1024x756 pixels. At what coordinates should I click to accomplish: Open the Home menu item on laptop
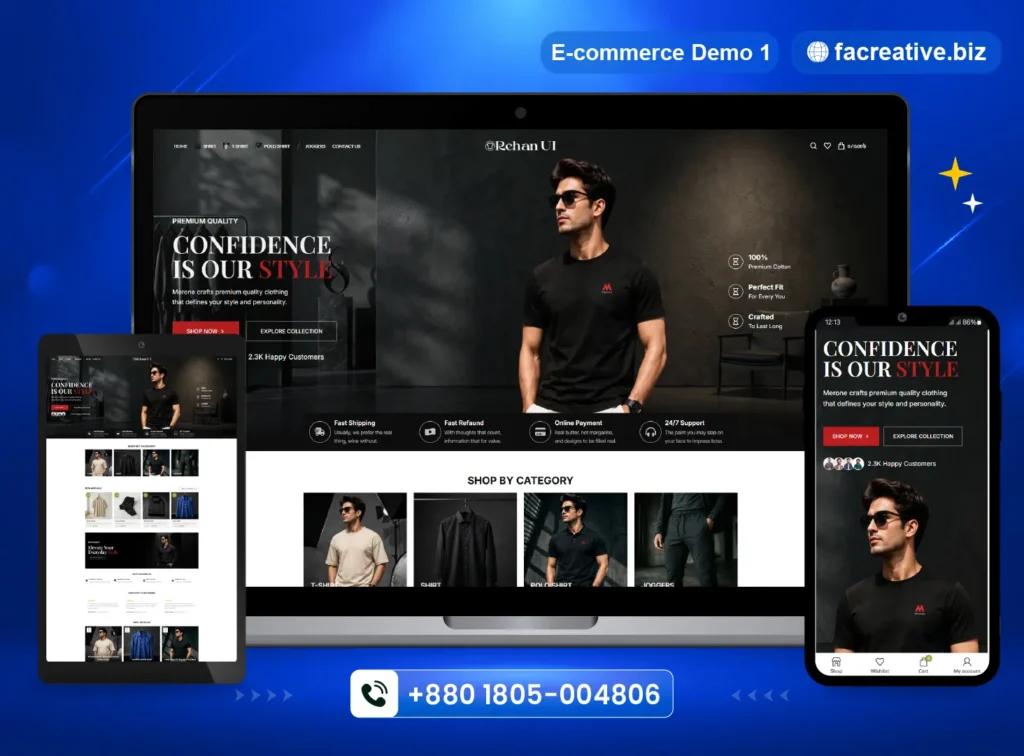click(x=180, y=146)
